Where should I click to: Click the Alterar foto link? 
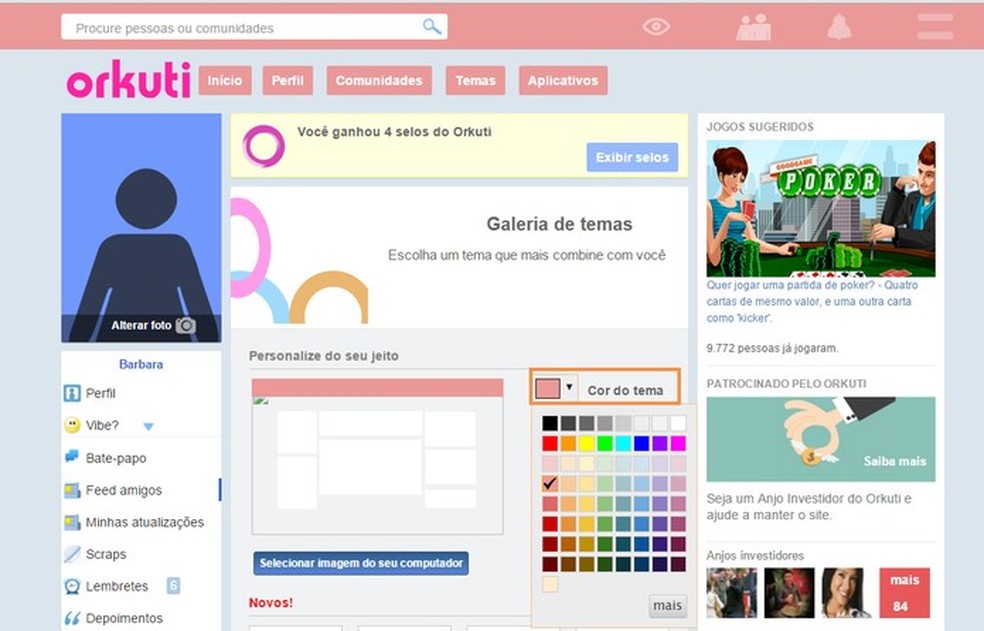point(141,325)
